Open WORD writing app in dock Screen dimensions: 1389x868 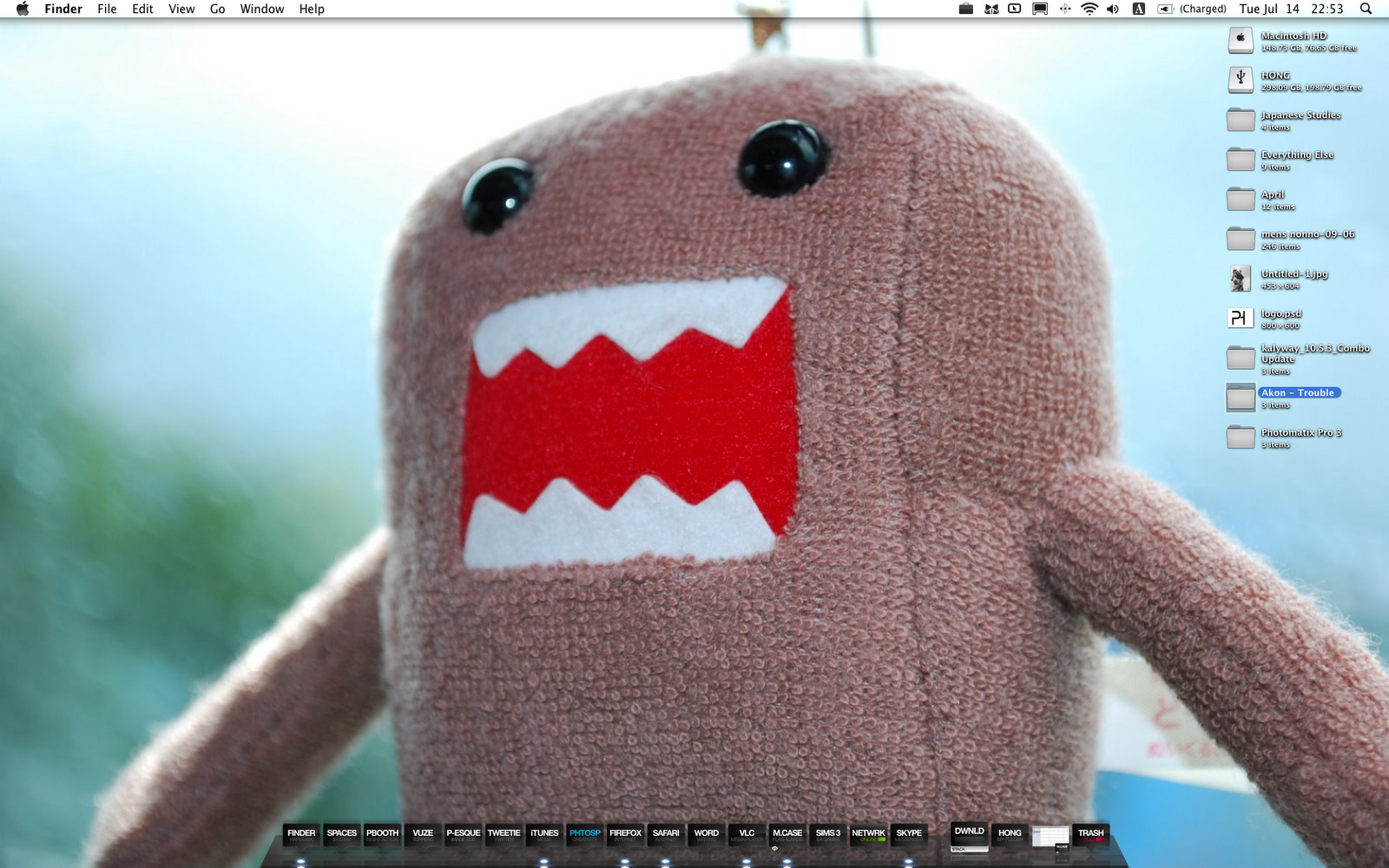707,835
